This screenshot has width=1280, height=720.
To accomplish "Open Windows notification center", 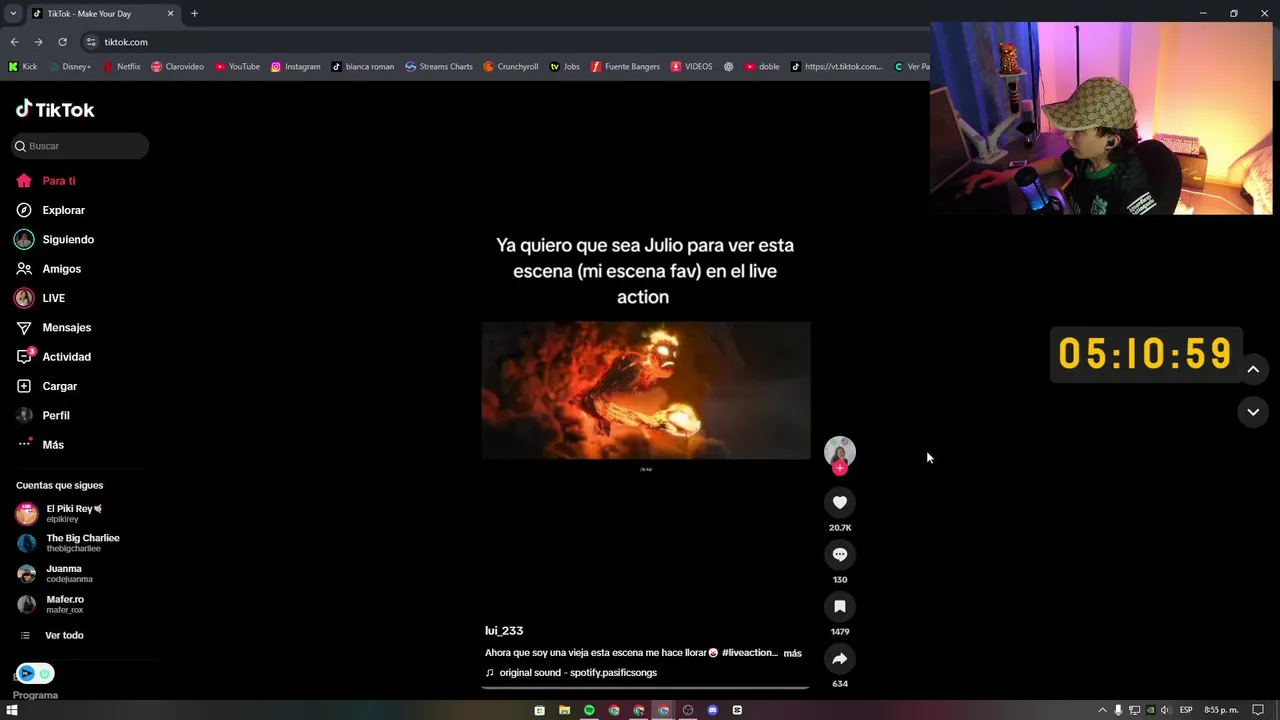I will click(1258, 710).
